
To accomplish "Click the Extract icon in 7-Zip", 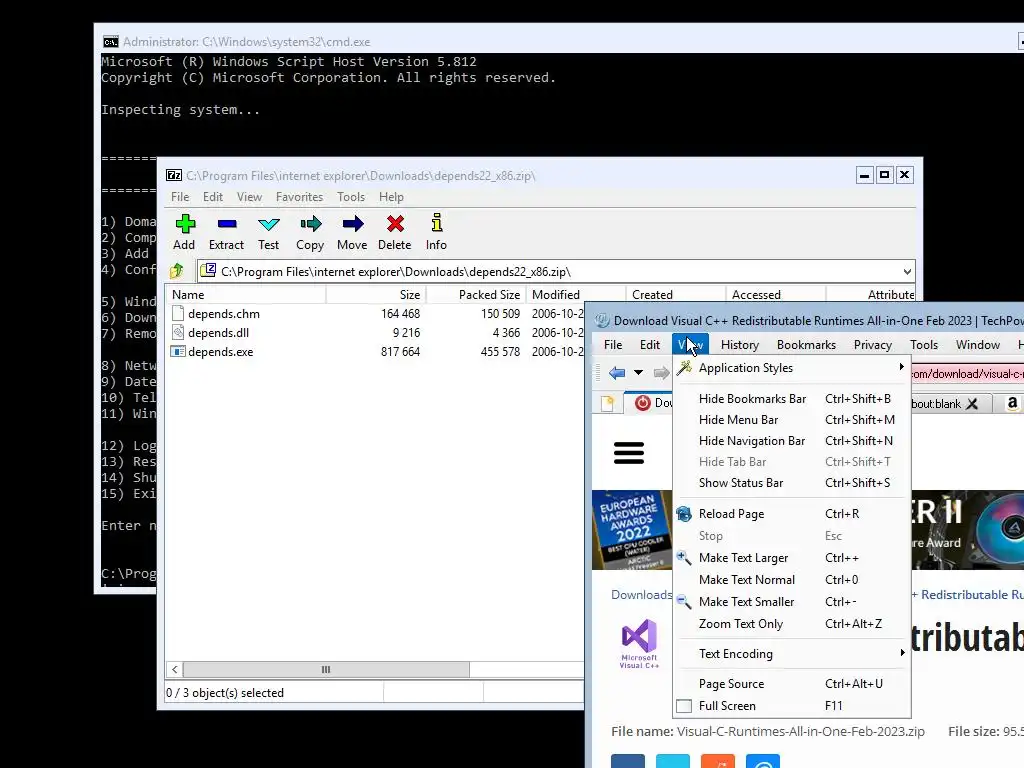I will pos(227,224).
